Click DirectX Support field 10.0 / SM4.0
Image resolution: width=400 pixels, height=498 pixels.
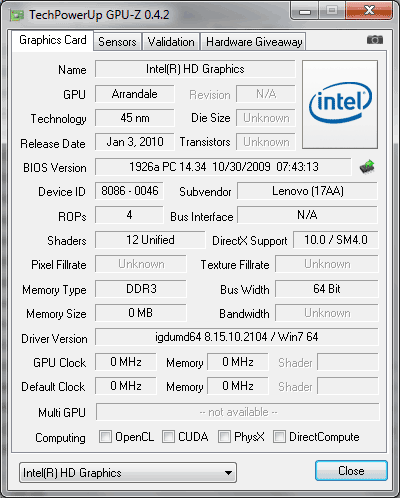pos(336,240)
